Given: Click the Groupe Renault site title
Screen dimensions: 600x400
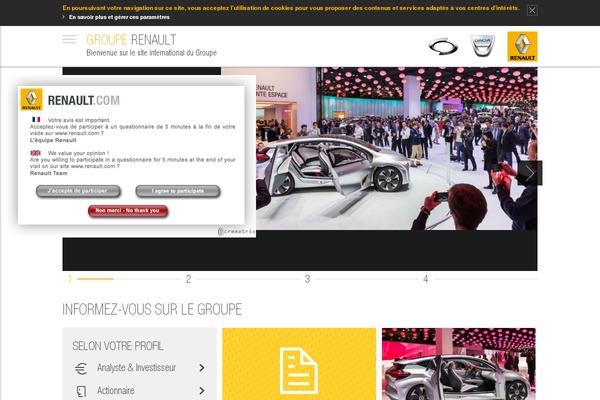Looking at the screenshot, I should (131, 39).
